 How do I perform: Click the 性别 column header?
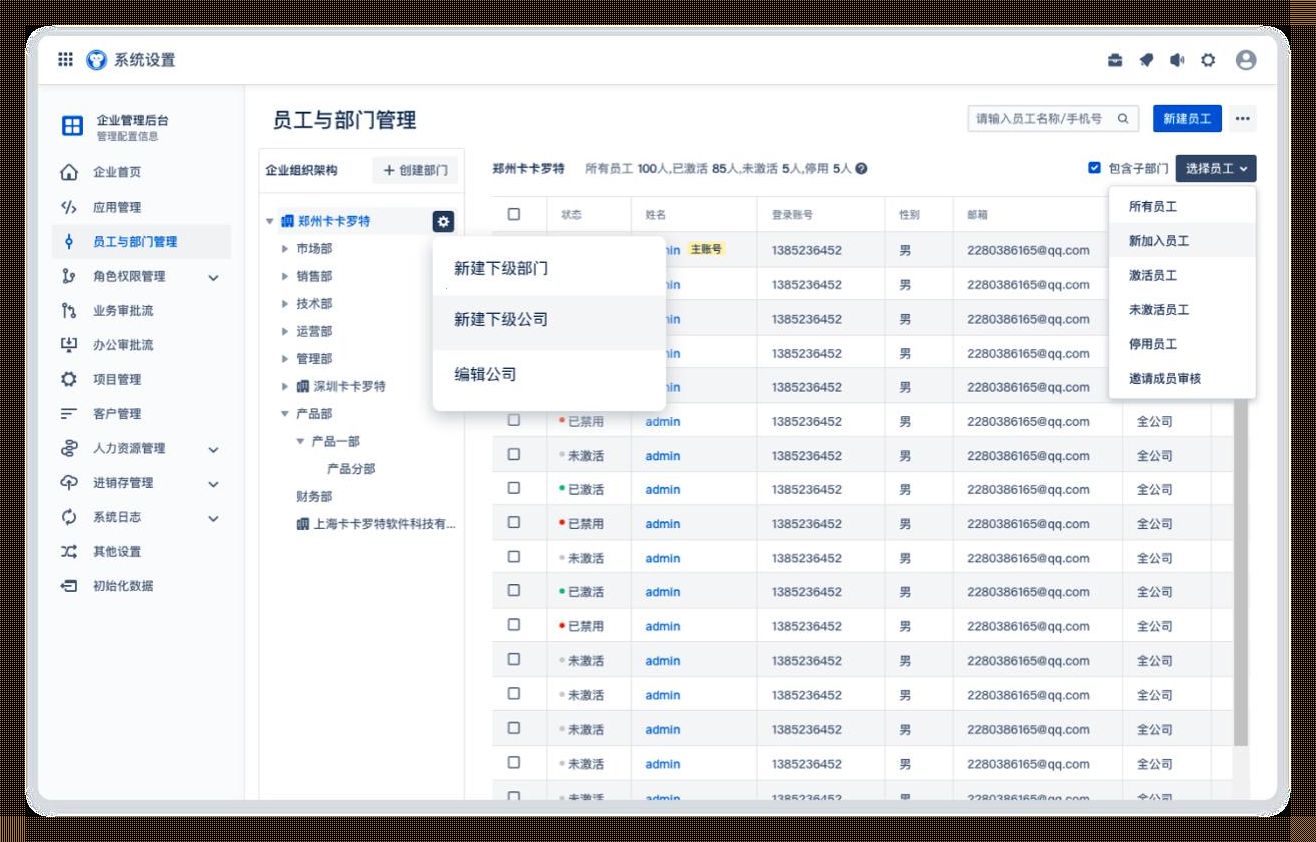(909, 215)
